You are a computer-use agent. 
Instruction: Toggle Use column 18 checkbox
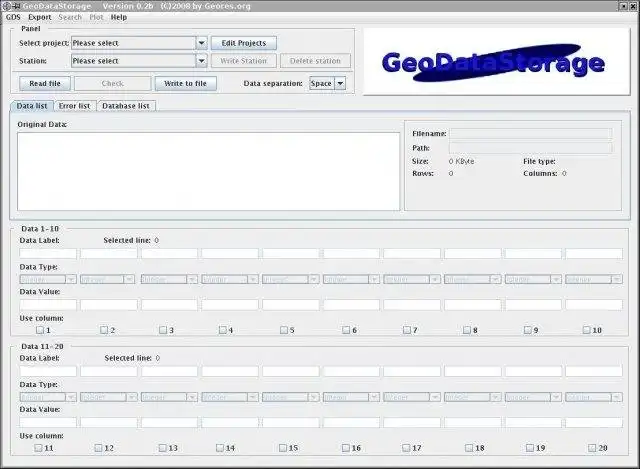pyautogui.click(x=469, y=448)
